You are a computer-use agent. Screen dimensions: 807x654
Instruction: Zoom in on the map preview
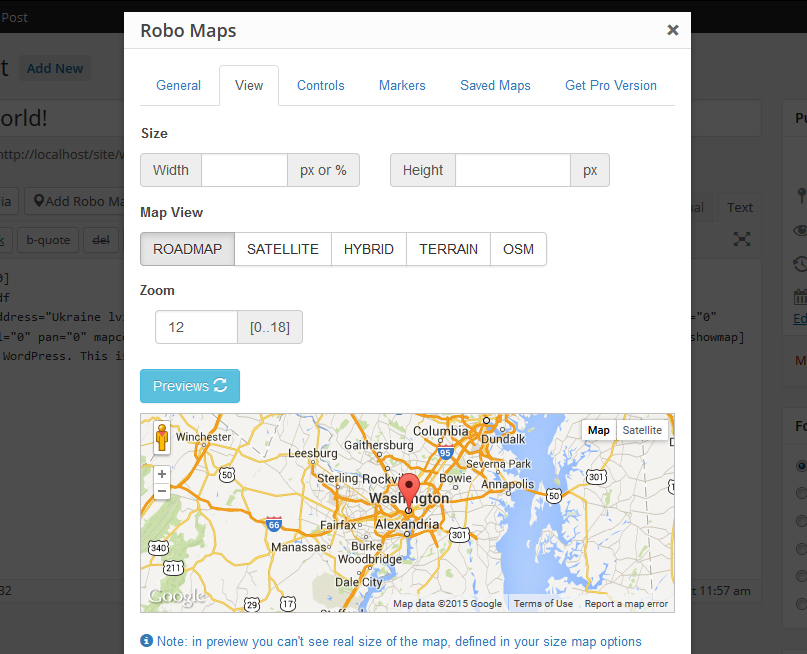click(162, 474)
